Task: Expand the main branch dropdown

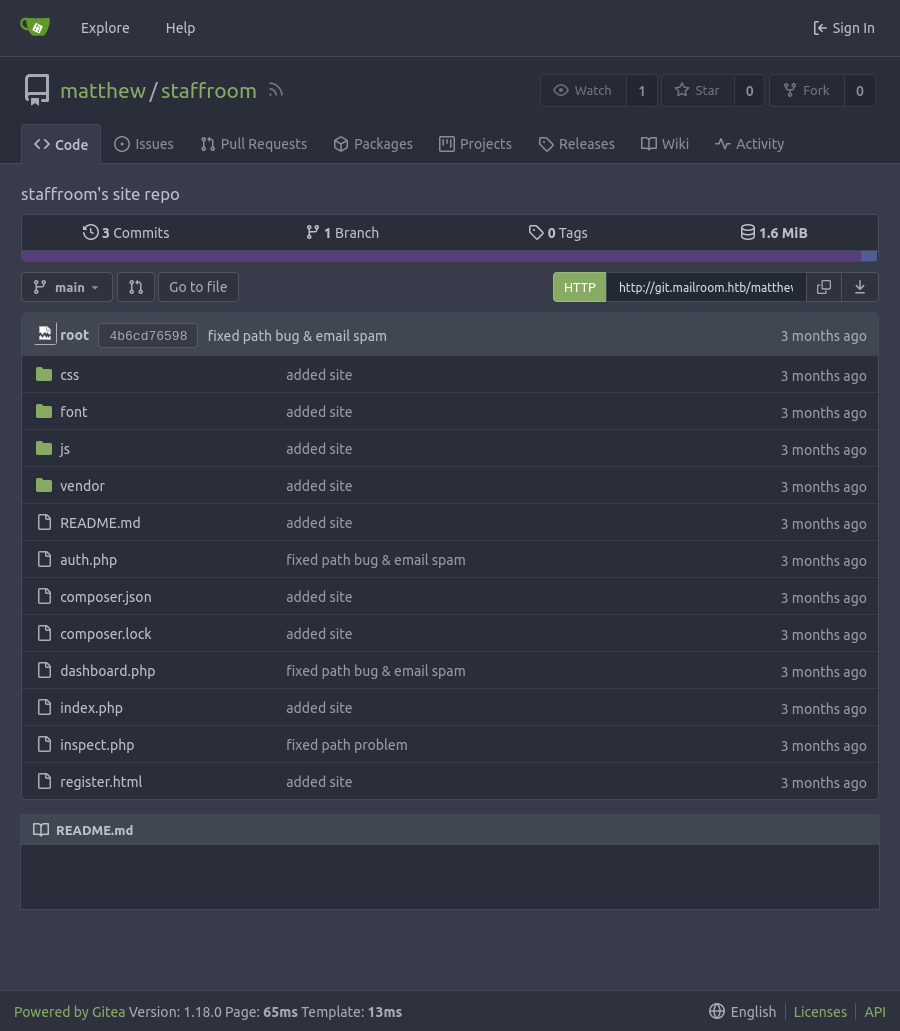Action: click(67, 287)
